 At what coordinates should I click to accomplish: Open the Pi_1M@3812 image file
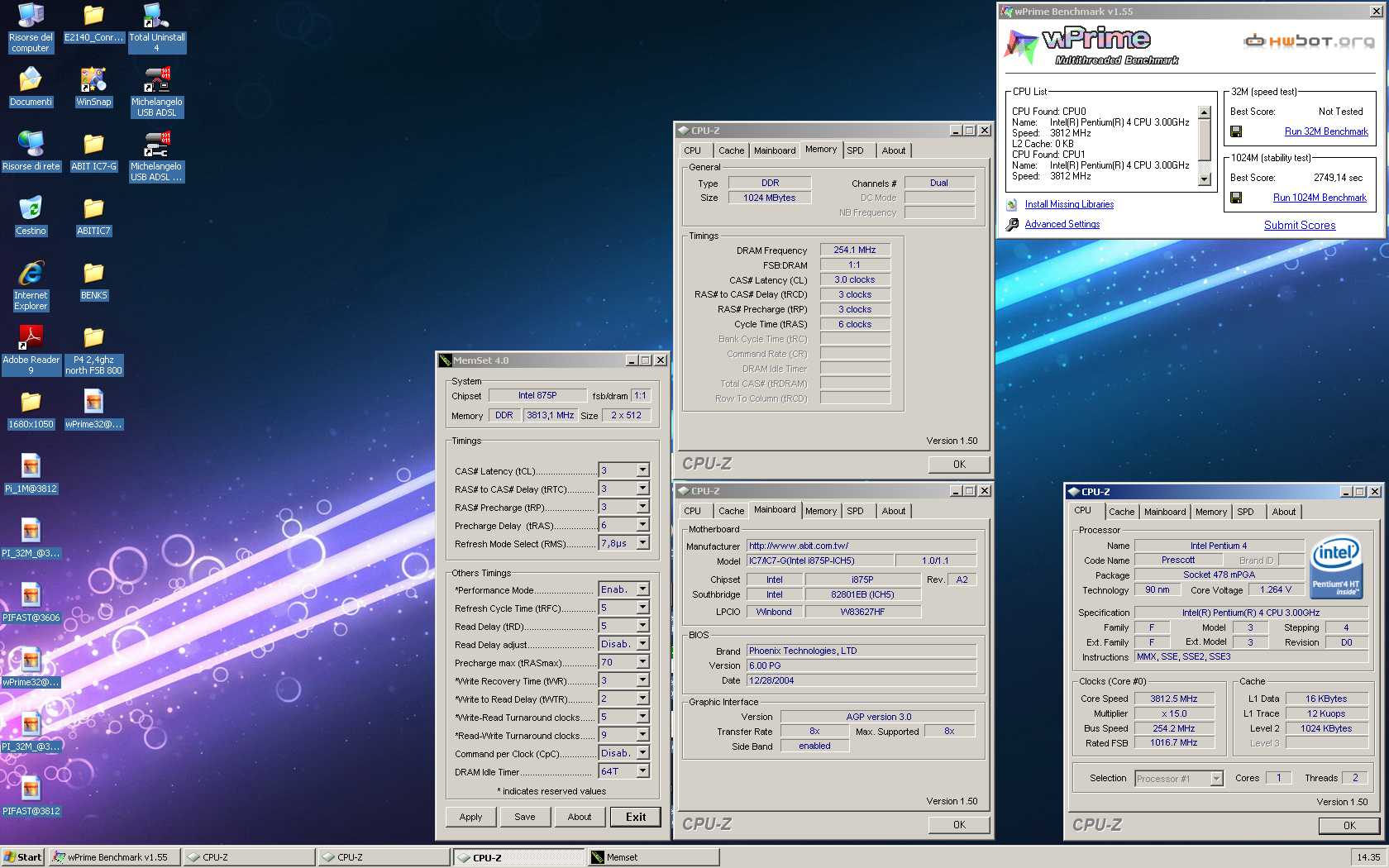pyautogui.click(x=31, y=474)
